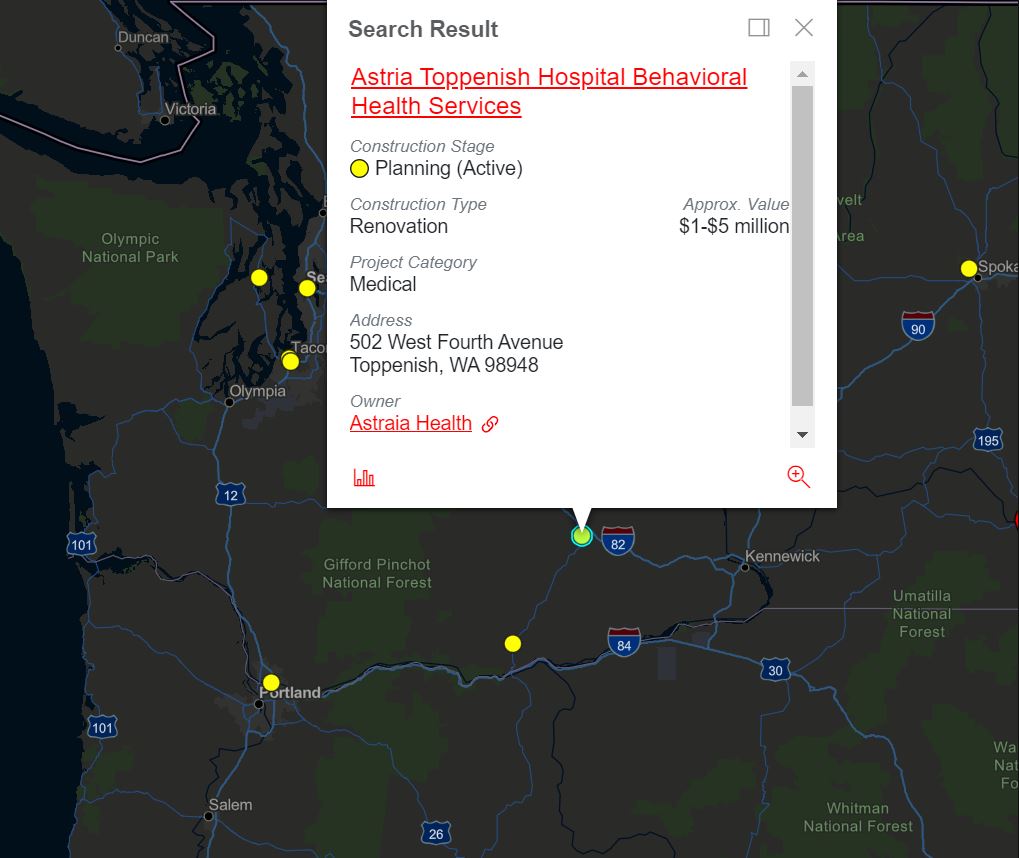The height and width of the screenshot is (858, 1019).
Task: Click the yellow Planning stage color dot
Action: coord(359,169)
